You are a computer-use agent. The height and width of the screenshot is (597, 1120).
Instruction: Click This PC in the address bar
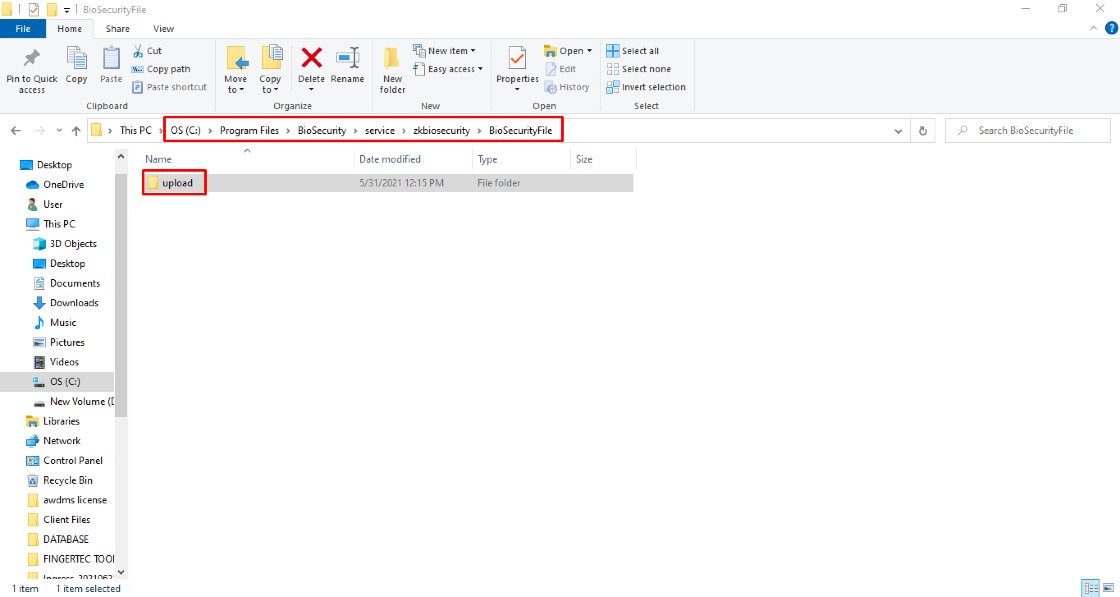click(x=136, y=131)
